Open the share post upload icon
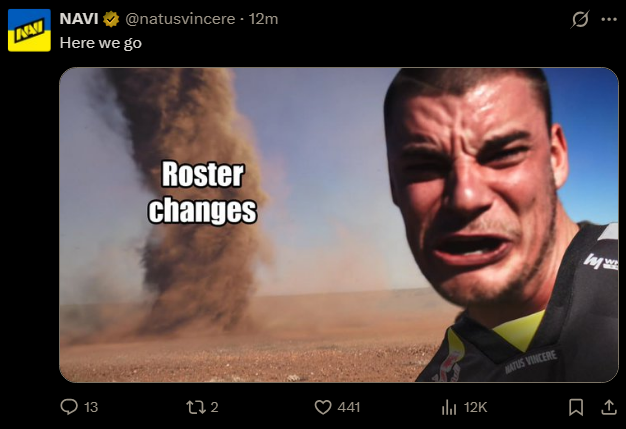Viewport: 626px width, 429px height. pos(609,407)
